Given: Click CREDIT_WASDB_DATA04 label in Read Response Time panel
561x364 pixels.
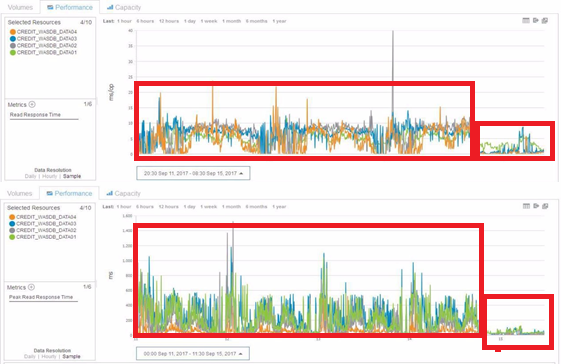Looking at the screenshot, I should pyautogui.click(x=47, y=32).
